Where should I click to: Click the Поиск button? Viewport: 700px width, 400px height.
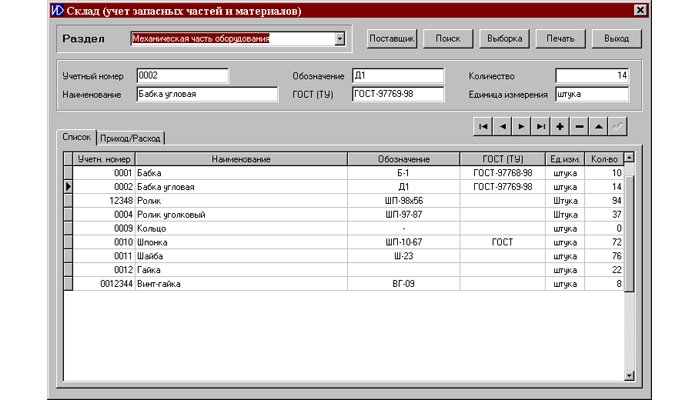tap(448, 39)
